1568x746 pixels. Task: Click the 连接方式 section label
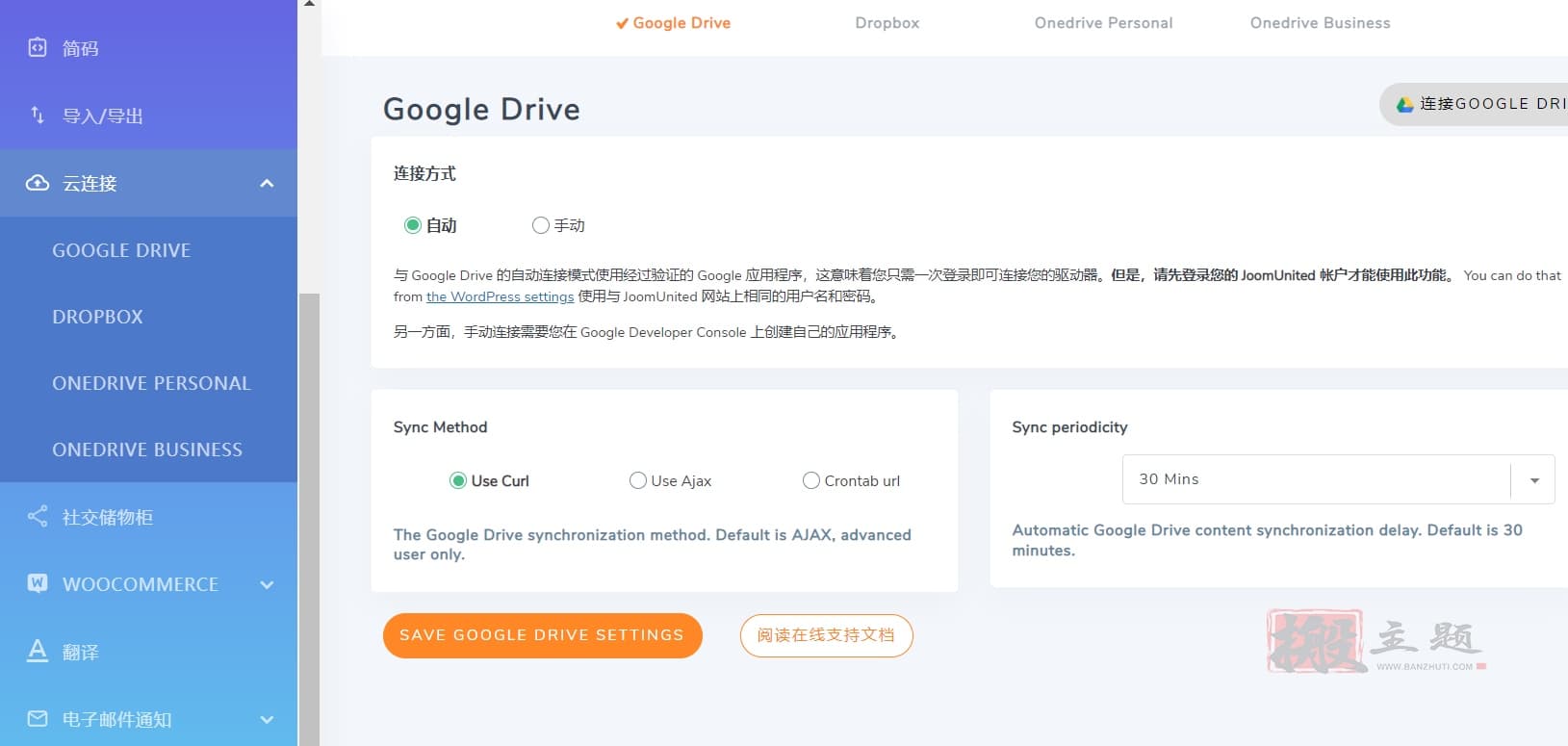click(x=424, y=173)
